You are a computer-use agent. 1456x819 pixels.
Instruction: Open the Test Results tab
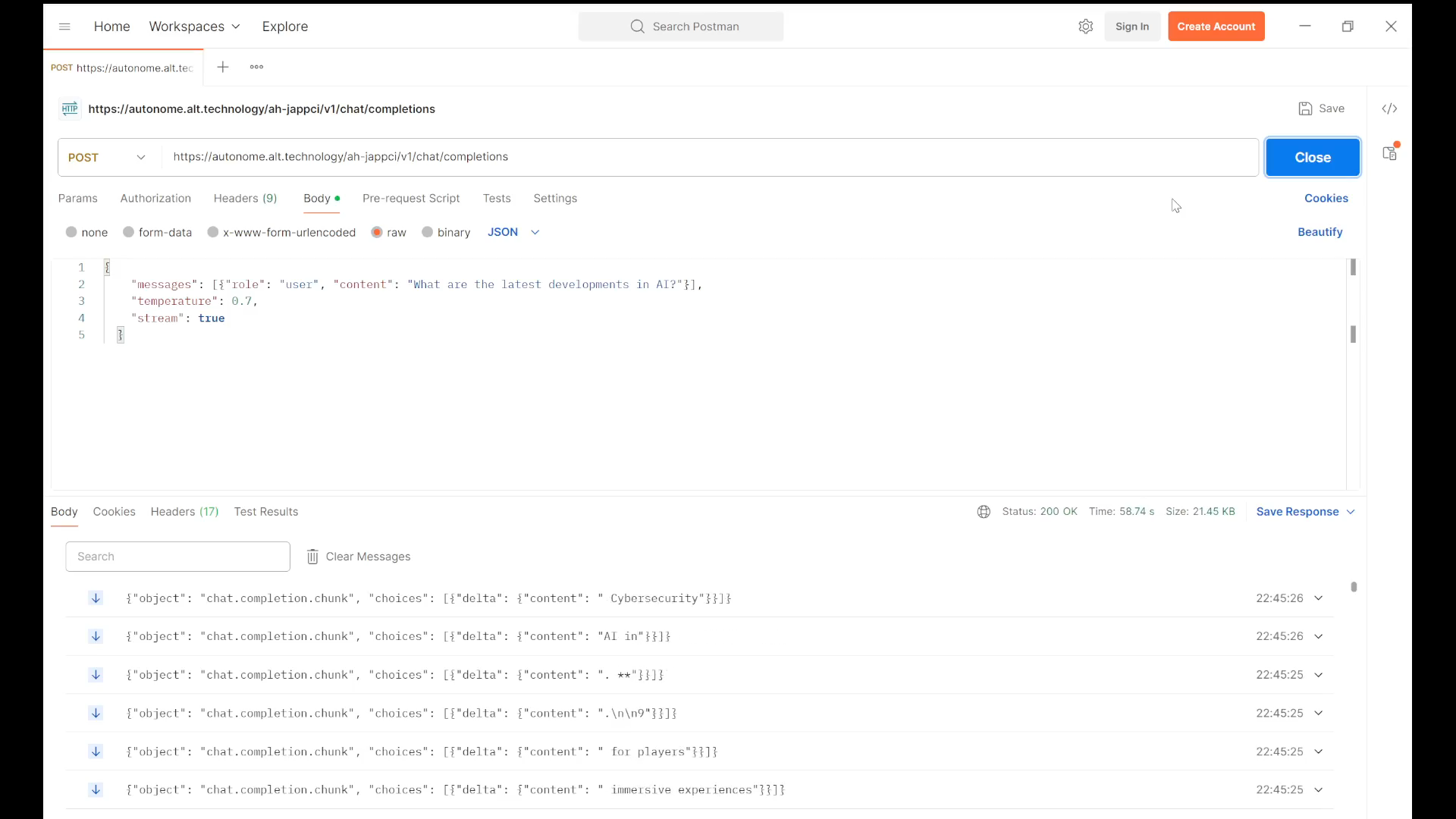(266, 512)
